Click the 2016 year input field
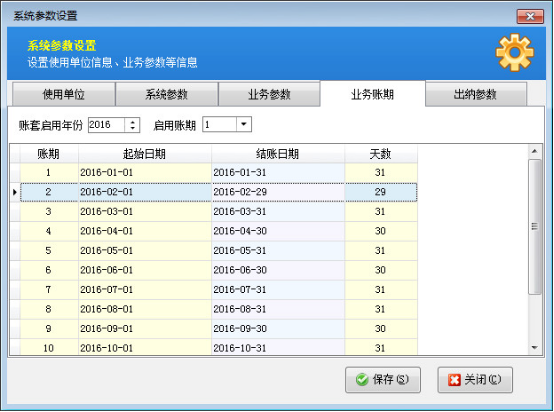 (106, 125)
